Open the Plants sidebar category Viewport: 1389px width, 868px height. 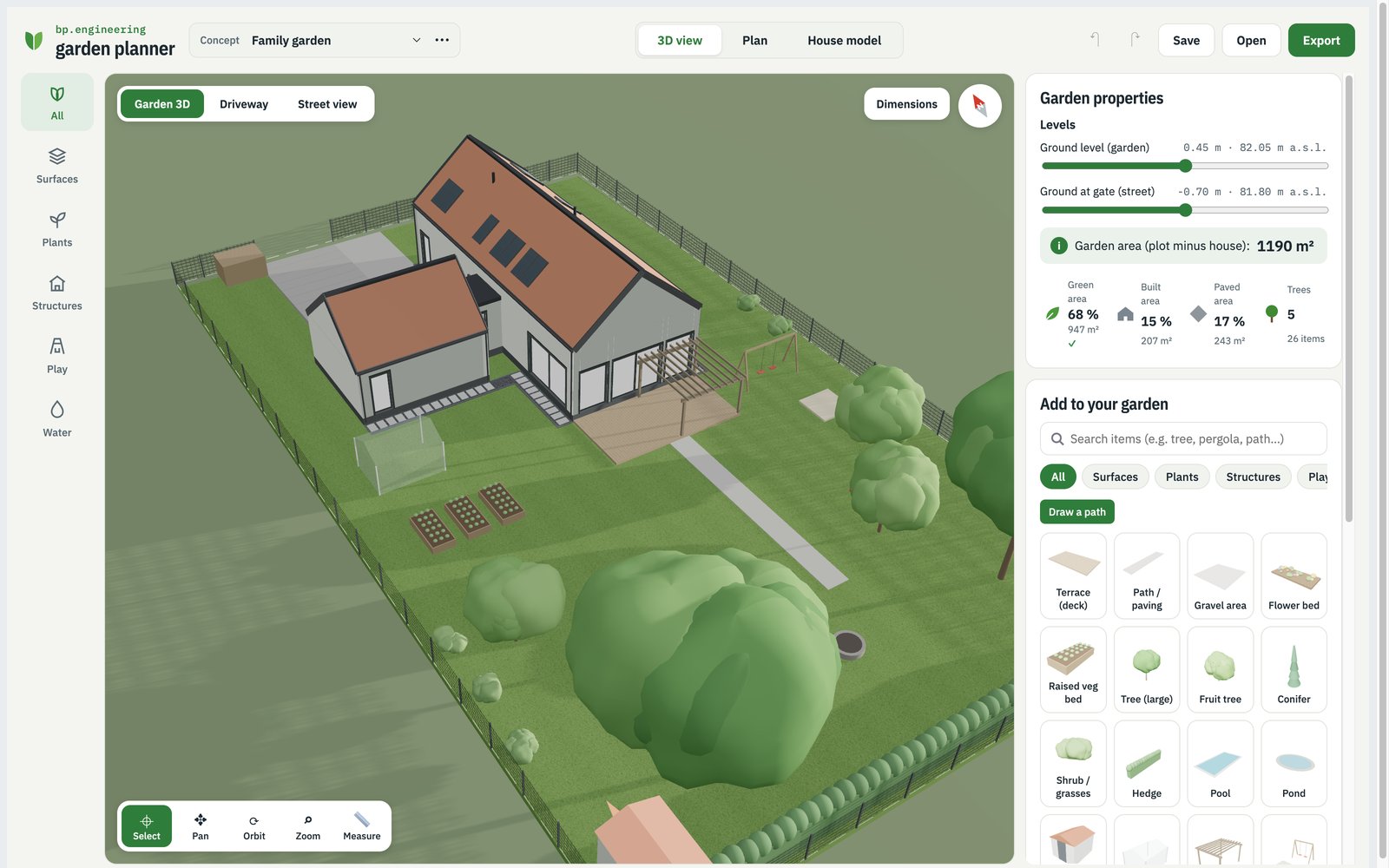(x=57, y=229)
